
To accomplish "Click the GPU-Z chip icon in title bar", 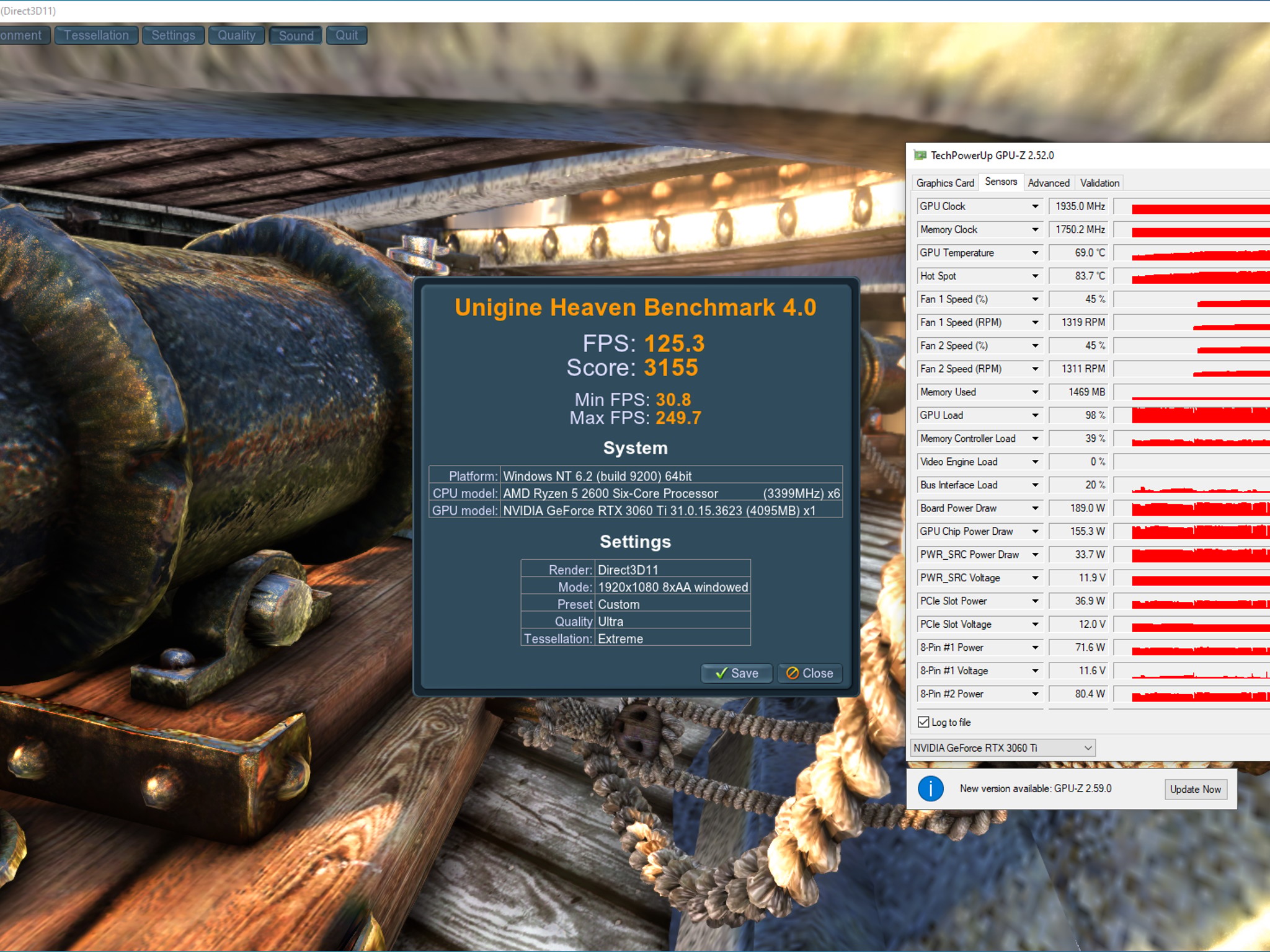I will [920, 155].
